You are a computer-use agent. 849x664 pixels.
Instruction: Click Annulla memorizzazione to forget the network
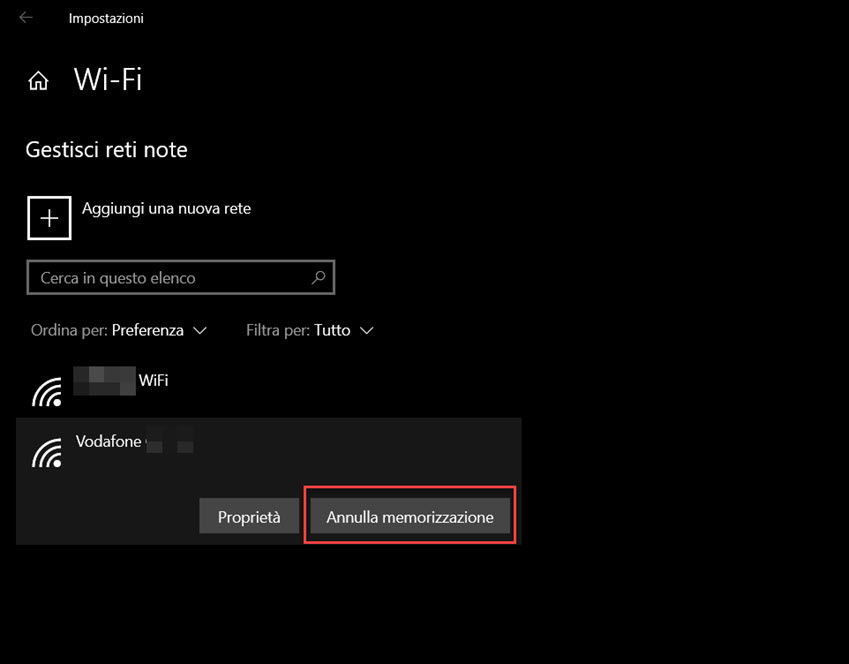tap(409, 516)
